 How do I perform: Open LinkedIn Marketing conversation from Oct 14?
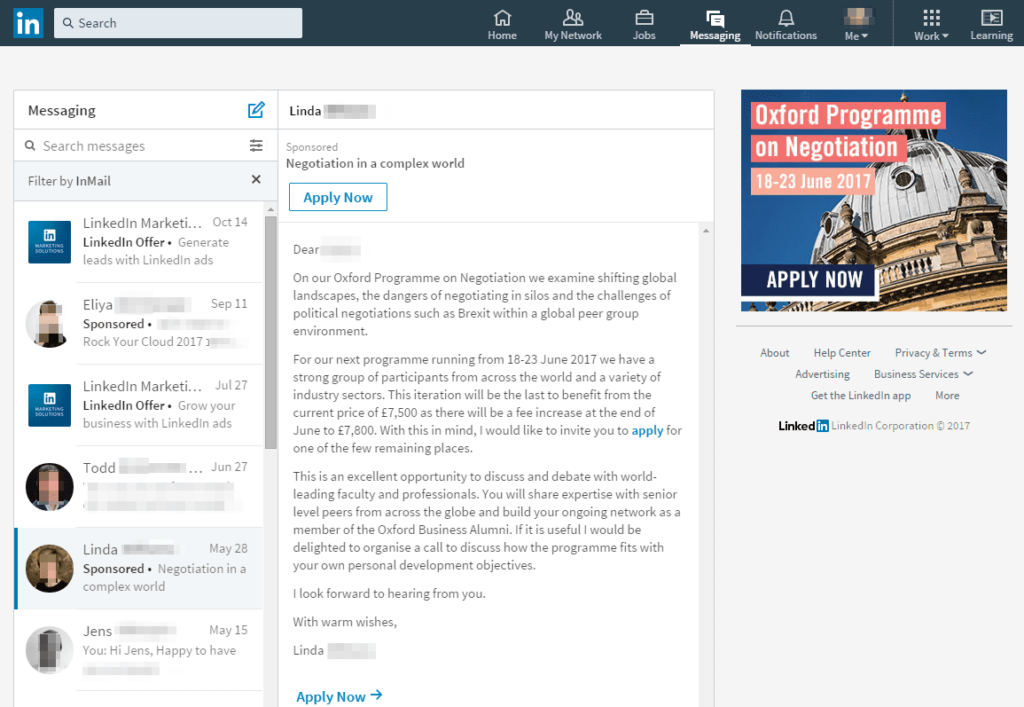tap(138, 242)
